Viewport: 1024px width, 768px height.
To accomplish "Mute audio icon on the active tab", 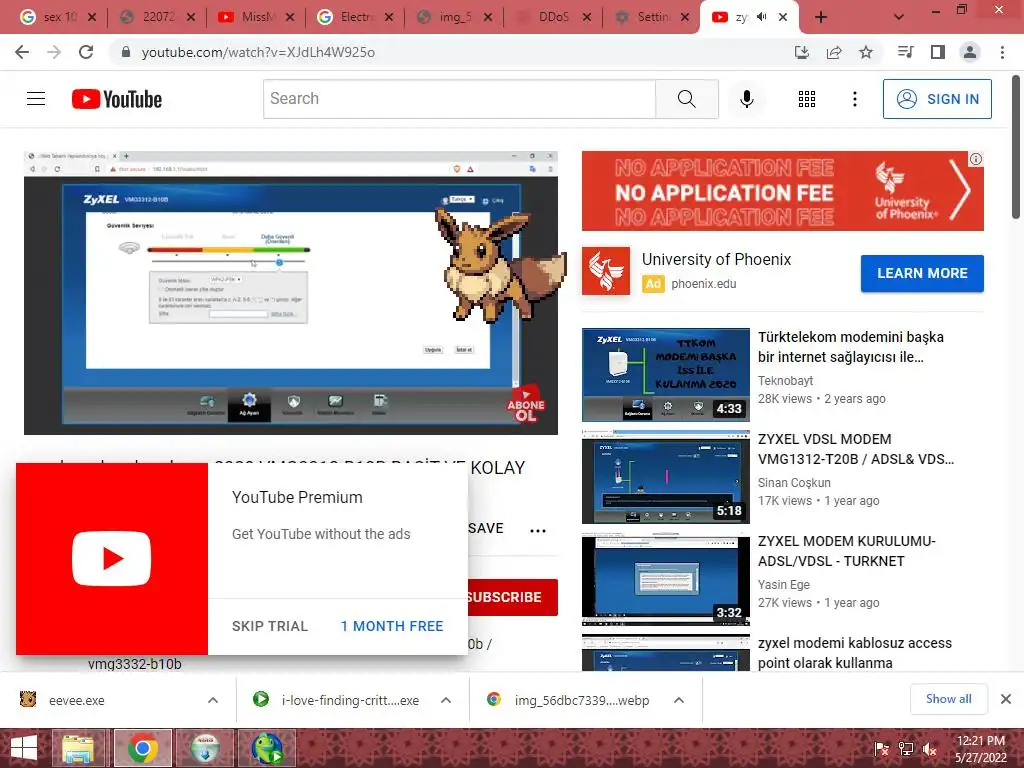I will (x=761, y=17).
